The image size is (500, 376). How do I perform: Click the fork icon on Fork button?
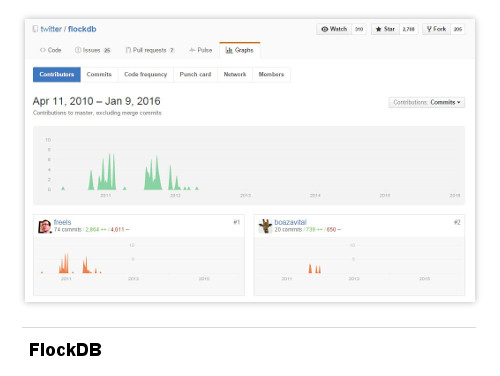pyautogui.click(x=429, y=29)
